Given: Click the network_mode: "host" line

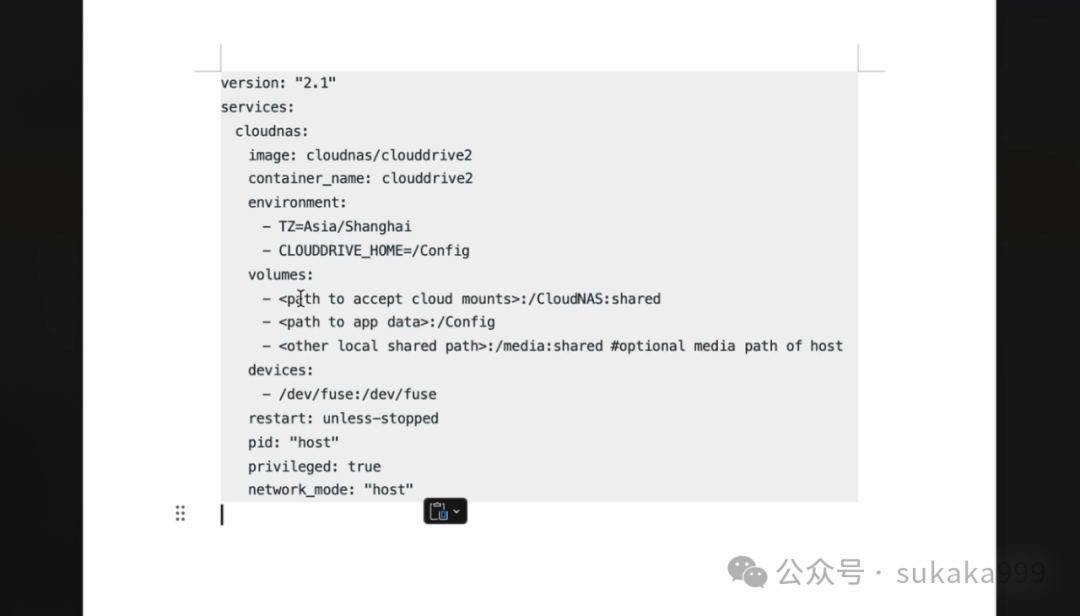Looking at the screenshot, I should (331, 490).
